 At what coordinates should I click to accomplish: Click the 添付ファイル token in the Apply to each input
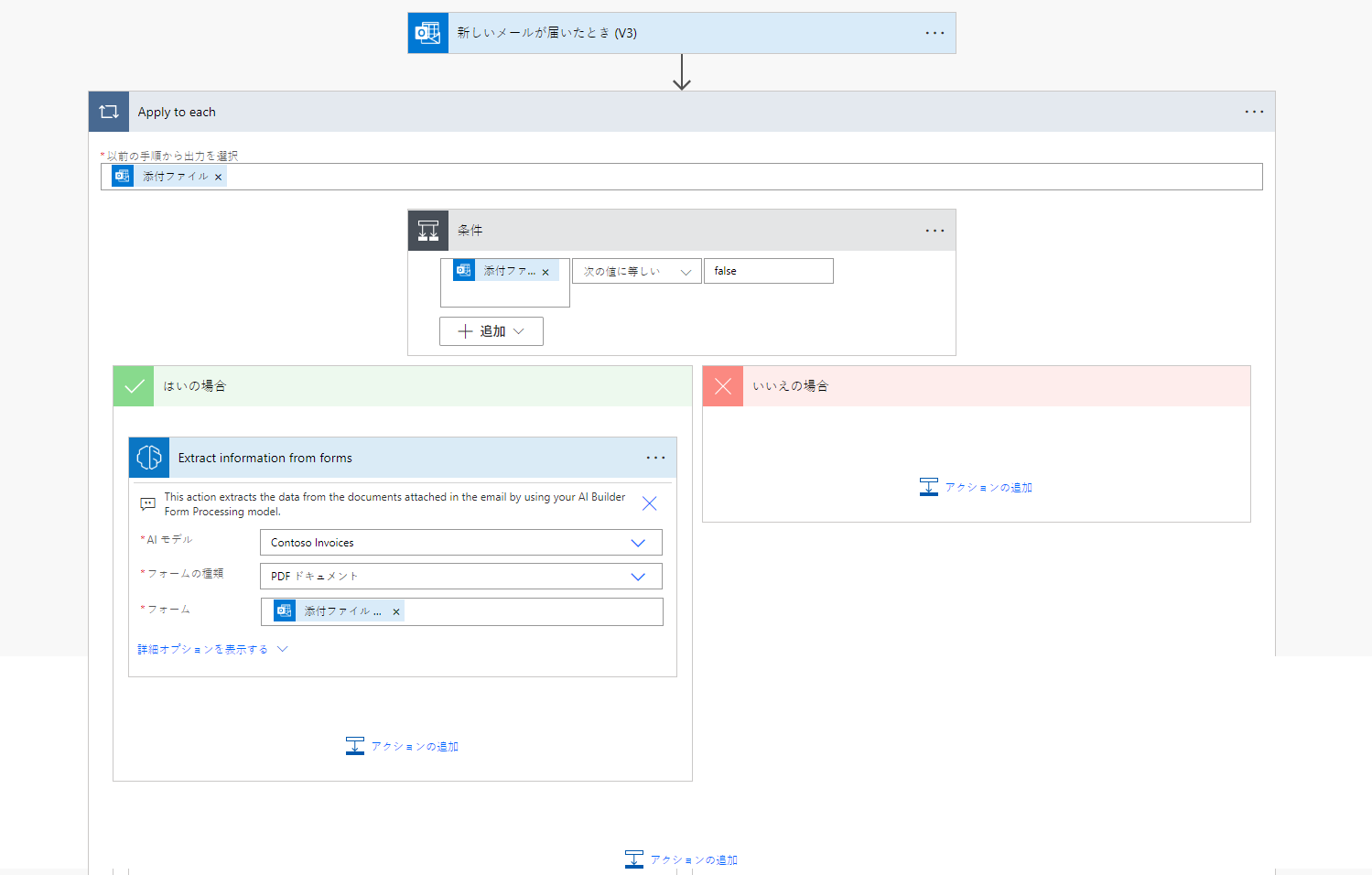click(x=169, y=177)
